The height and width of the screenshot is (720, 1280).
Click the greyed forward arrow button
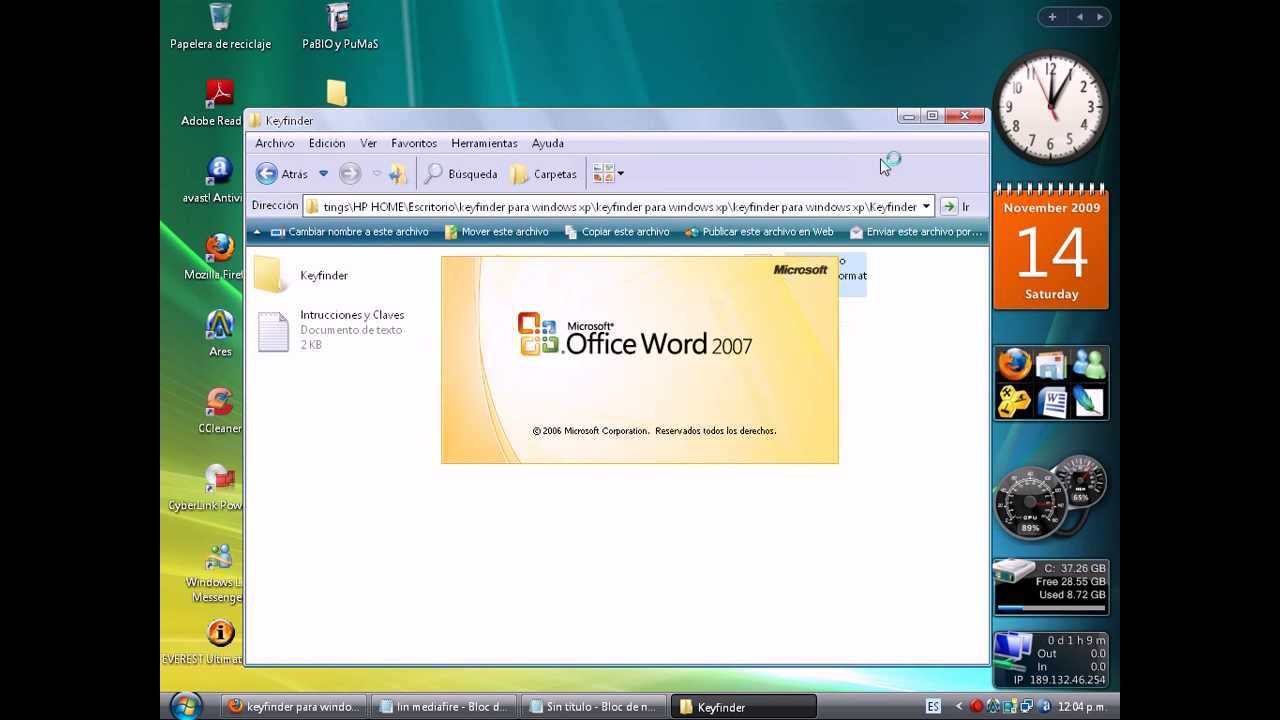349,173
